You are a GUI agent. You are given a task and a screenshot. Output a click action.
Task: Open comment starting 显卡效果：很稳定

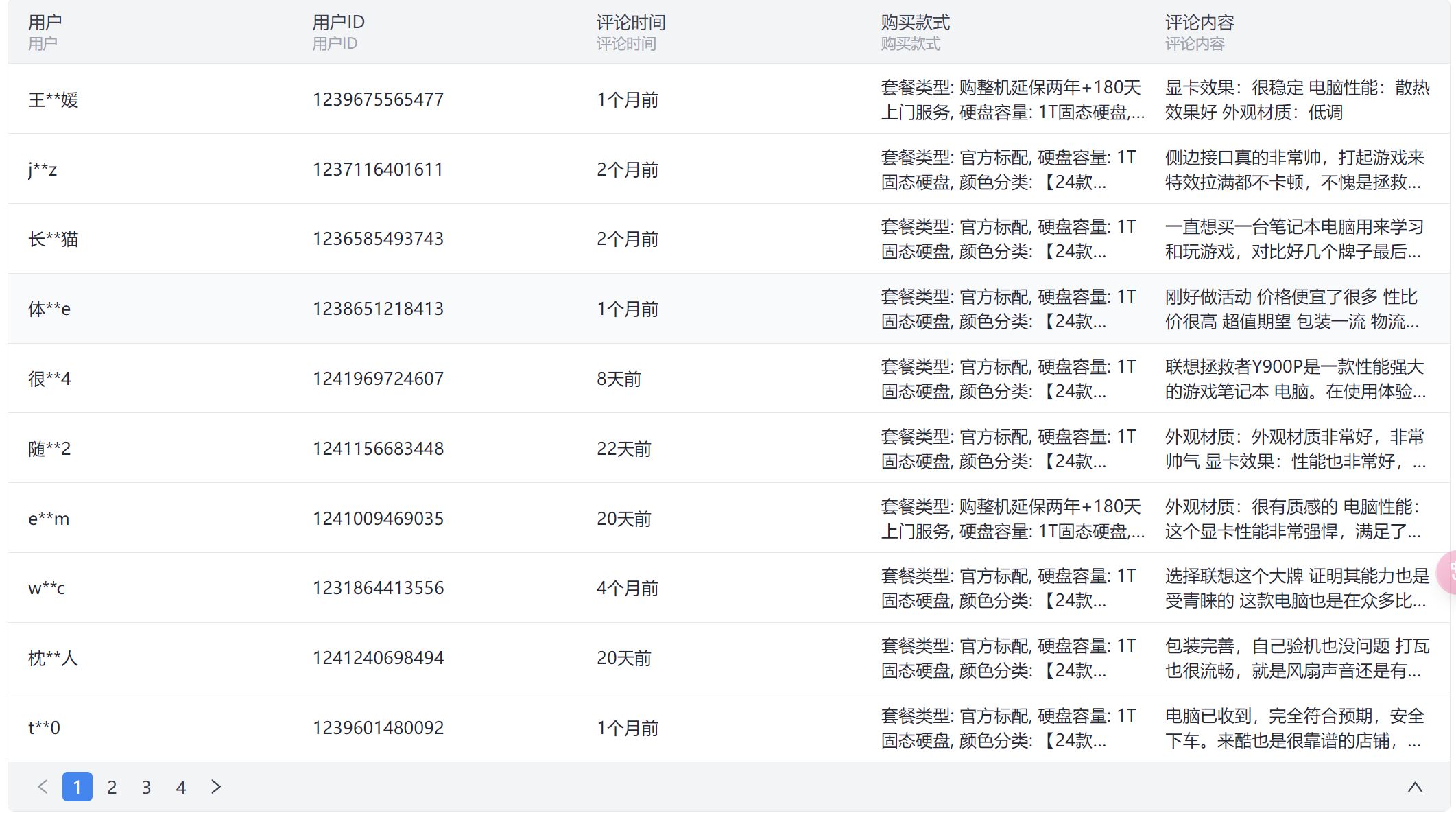[x=1298, y=99]
